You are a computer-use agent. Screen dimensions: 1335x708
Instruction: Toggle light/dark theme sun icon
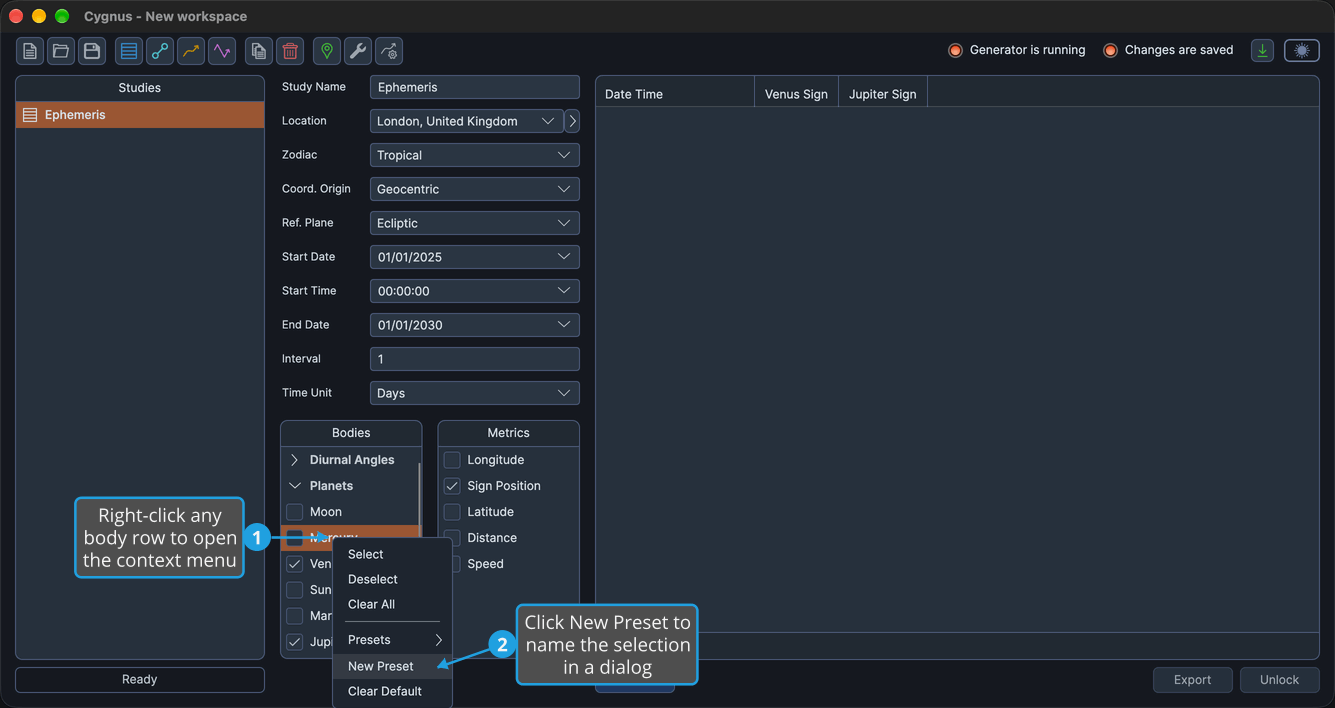point(1302,51)
